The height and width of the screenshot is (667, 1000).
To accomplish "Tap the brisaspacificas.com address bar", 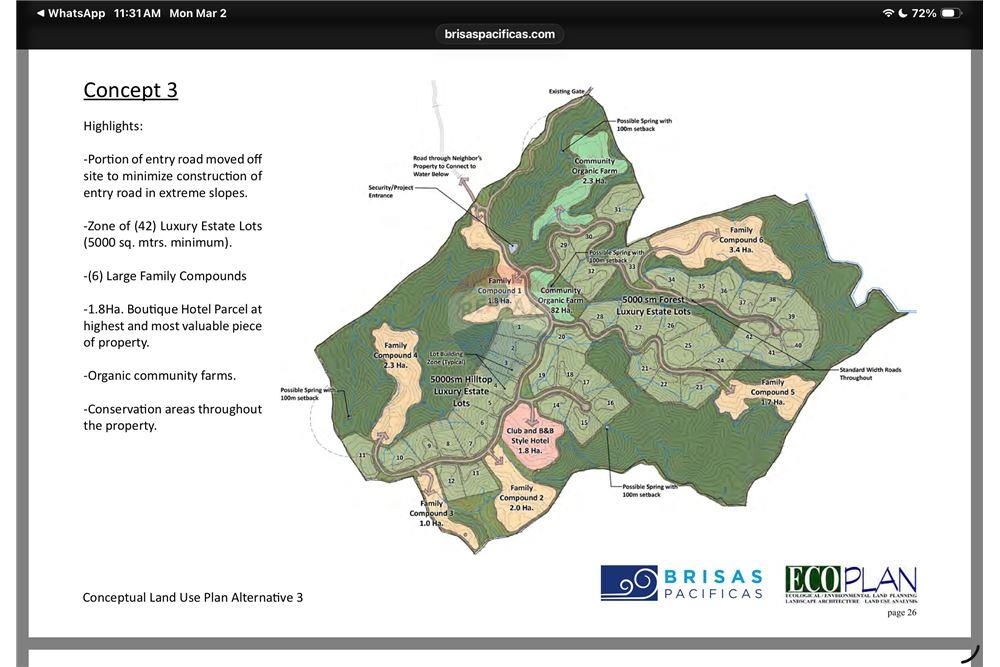I will tap(499, 34).
